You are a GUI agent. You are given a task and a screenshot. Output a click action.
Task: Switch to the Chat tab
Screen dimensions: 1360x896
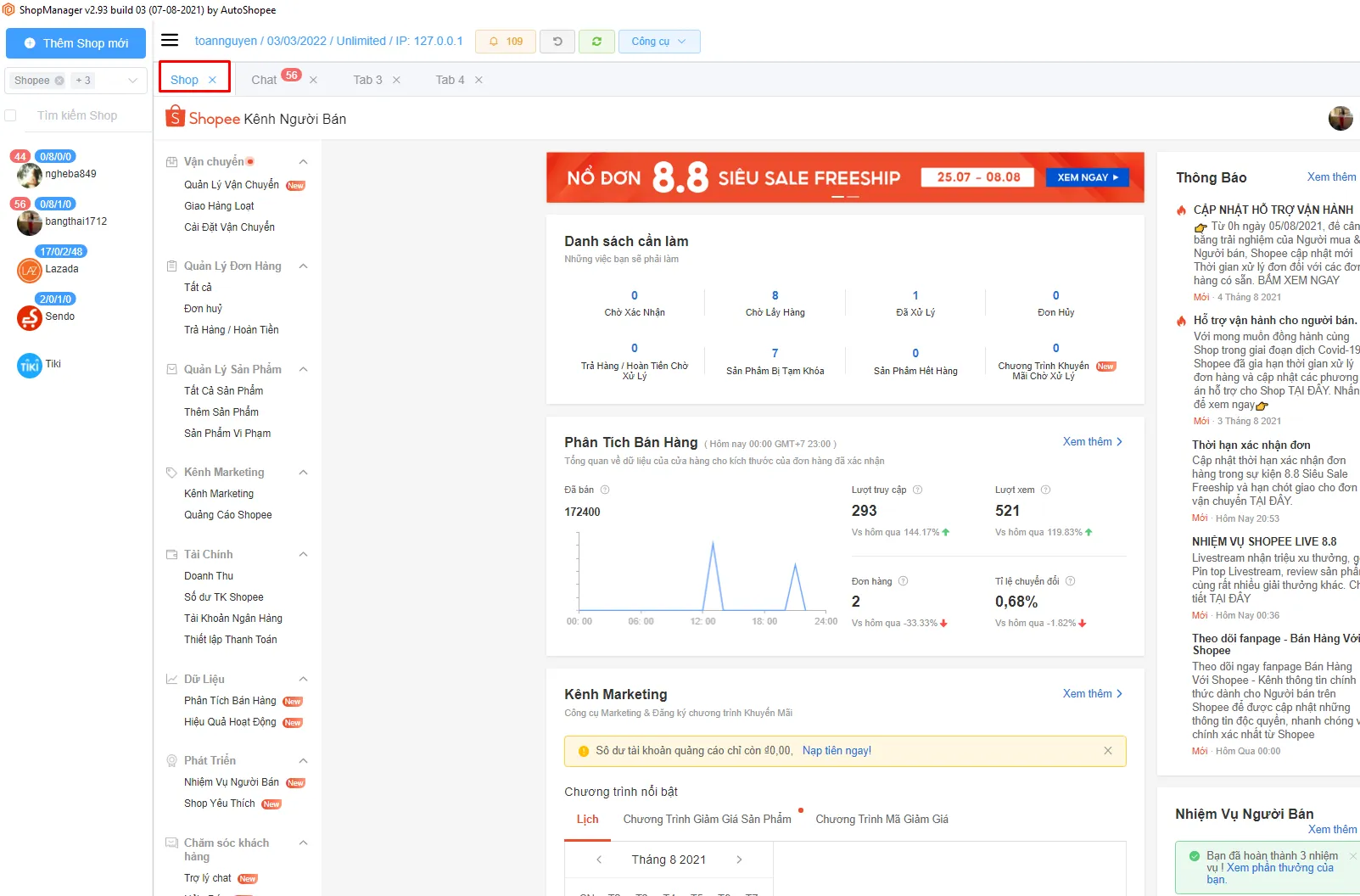click(x=264, y=80)
